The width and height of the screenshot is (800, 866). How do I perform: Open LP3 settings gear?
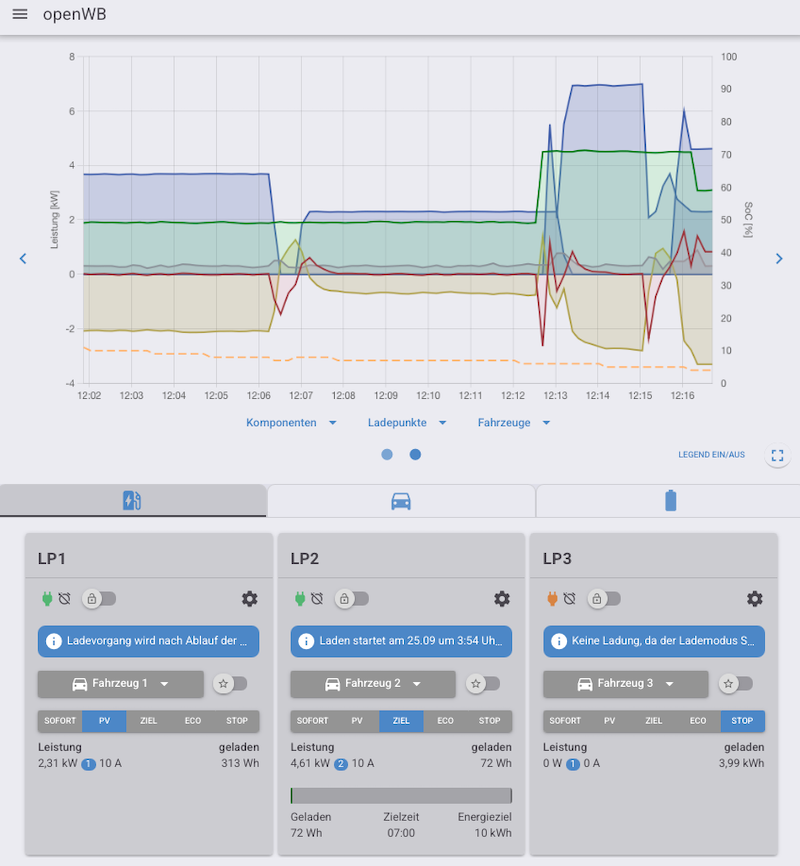point(755,598)
